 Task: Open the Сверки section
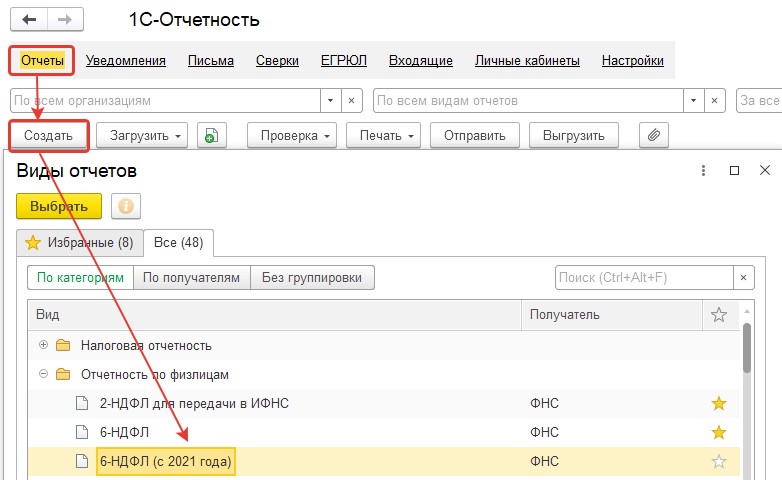pyautogui.click(x=277, y=60)
